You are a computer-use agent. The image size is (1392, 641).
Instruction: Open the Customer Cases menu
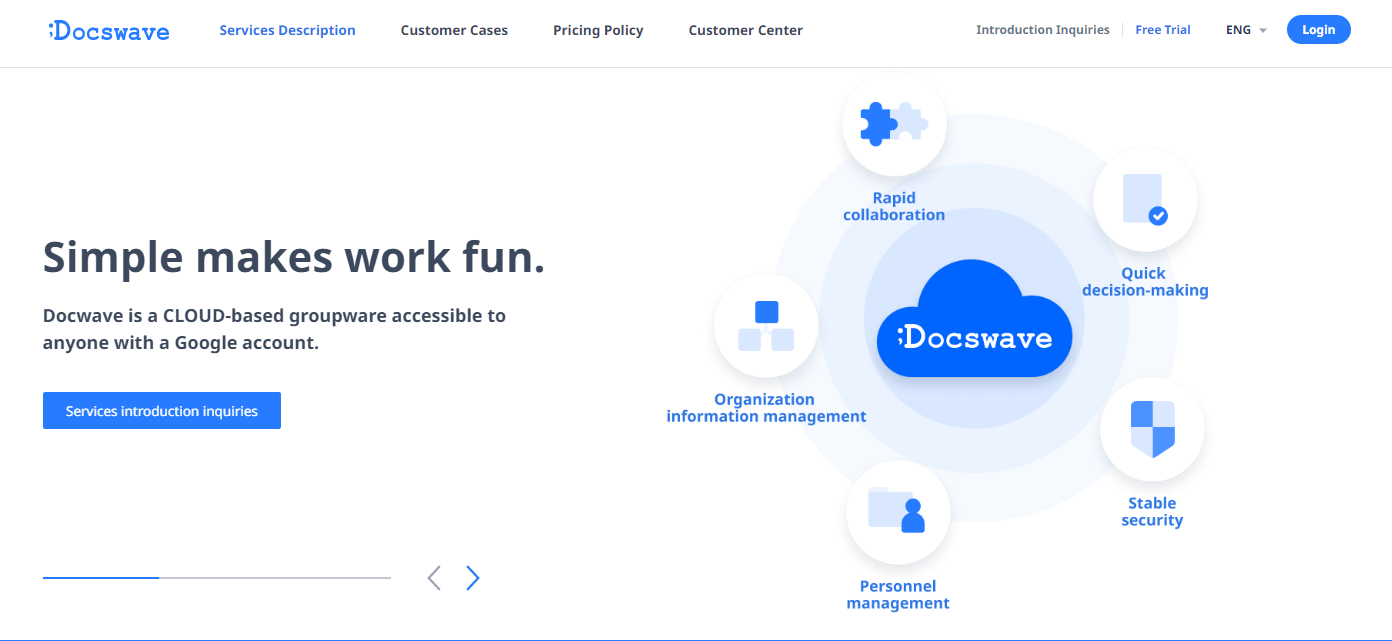pos(454,30)
